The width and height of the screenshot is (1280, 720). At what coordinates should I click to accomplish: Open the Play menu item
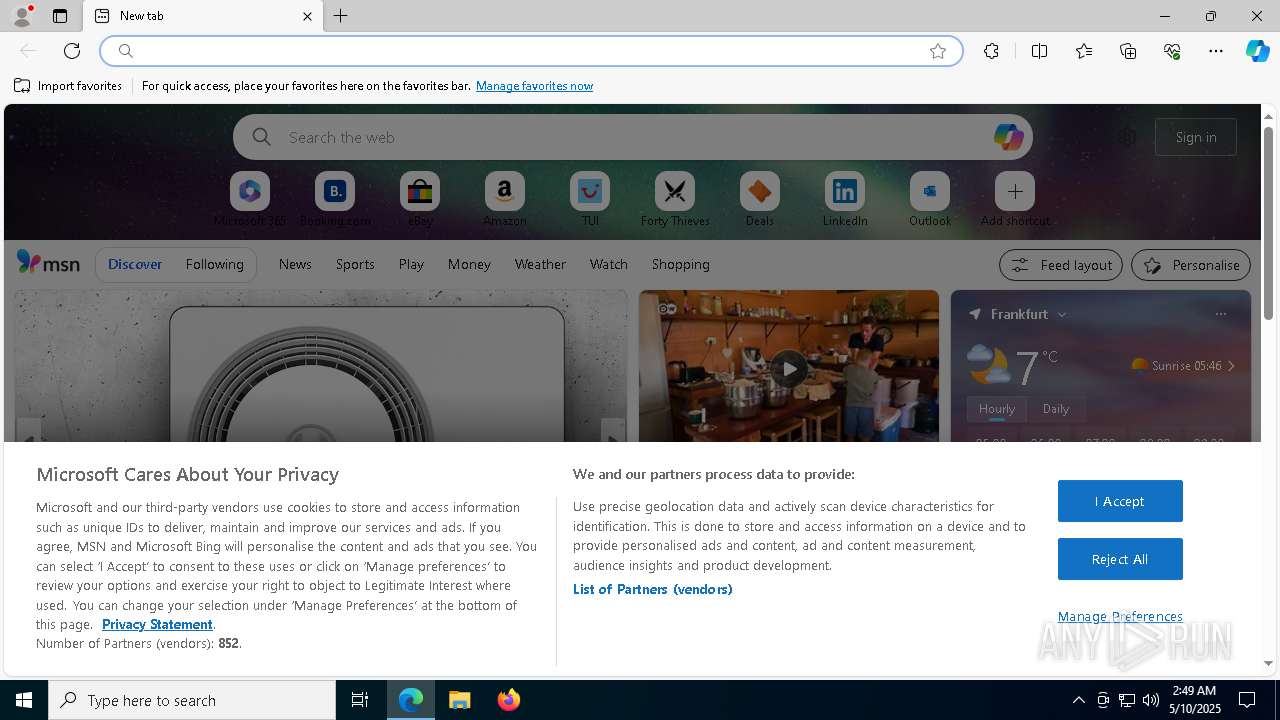pyautogui.click(x=411, y=264)
